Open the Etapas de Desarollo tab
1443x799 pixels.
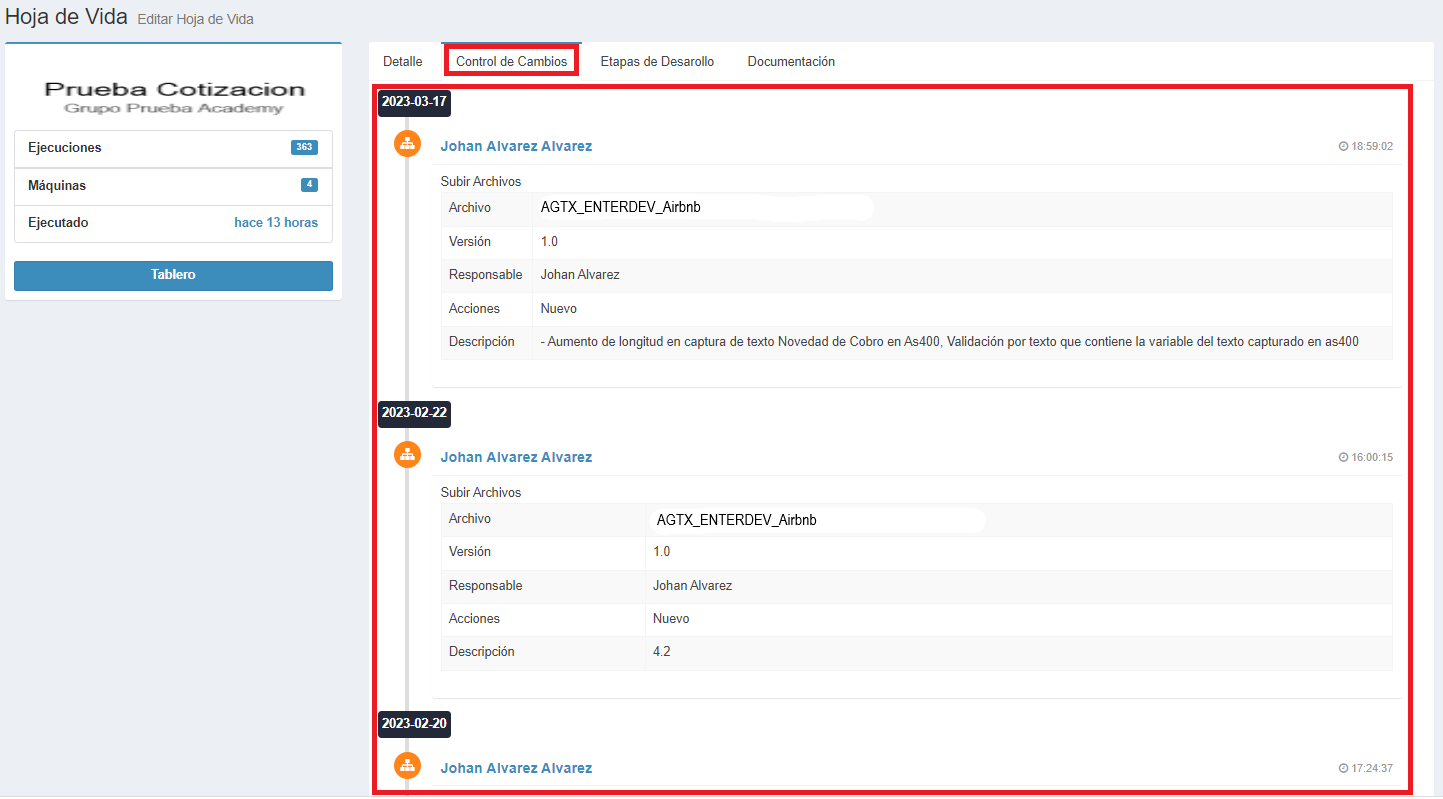click(657, 61)
